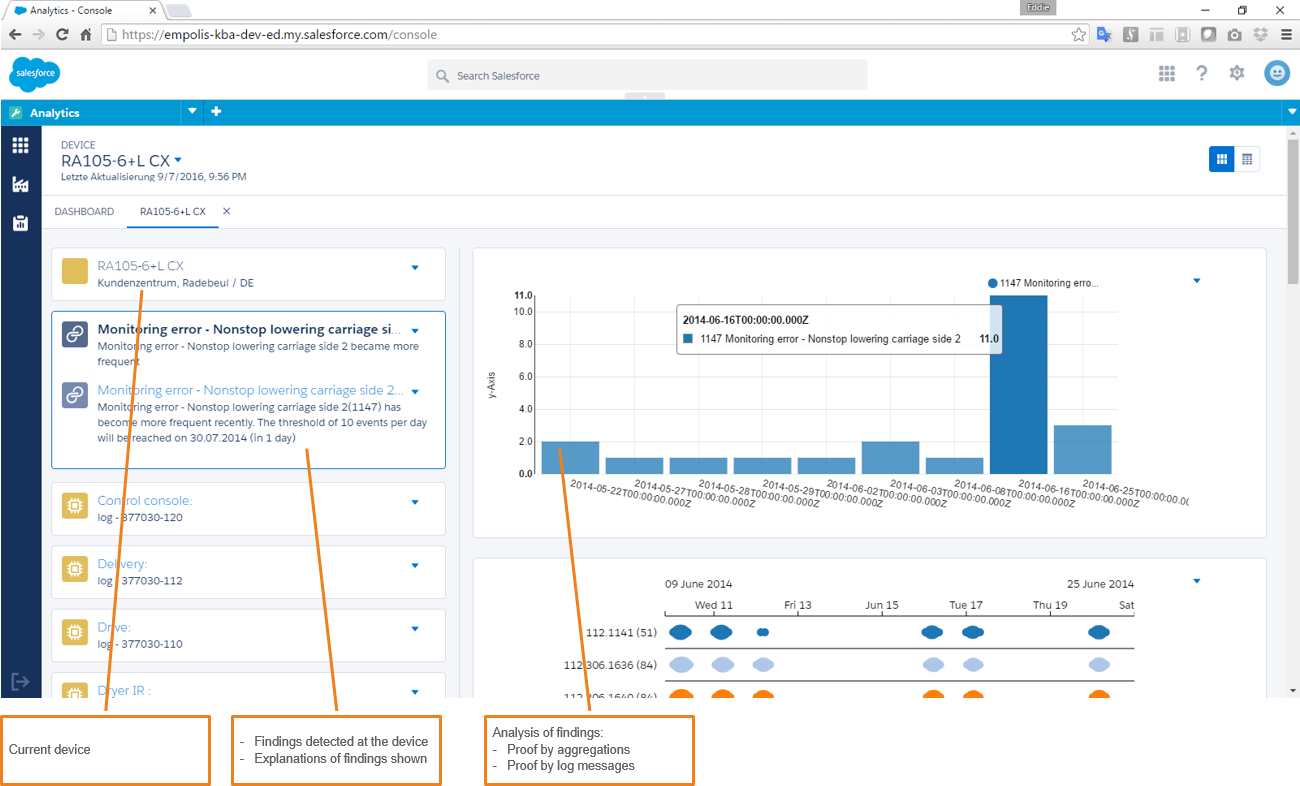Expand the RA105-6+L CX device card dropdown
This screenshot has height=786, width=1300.
pos(414,266)
